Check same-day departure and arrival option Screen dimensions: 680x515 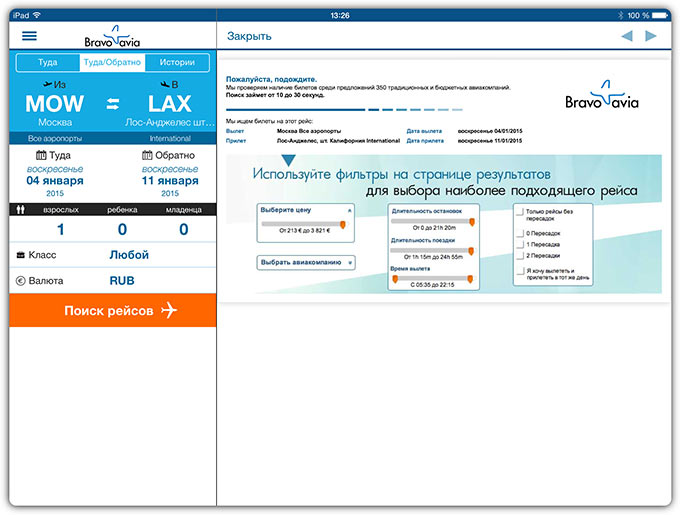(520, 271)
